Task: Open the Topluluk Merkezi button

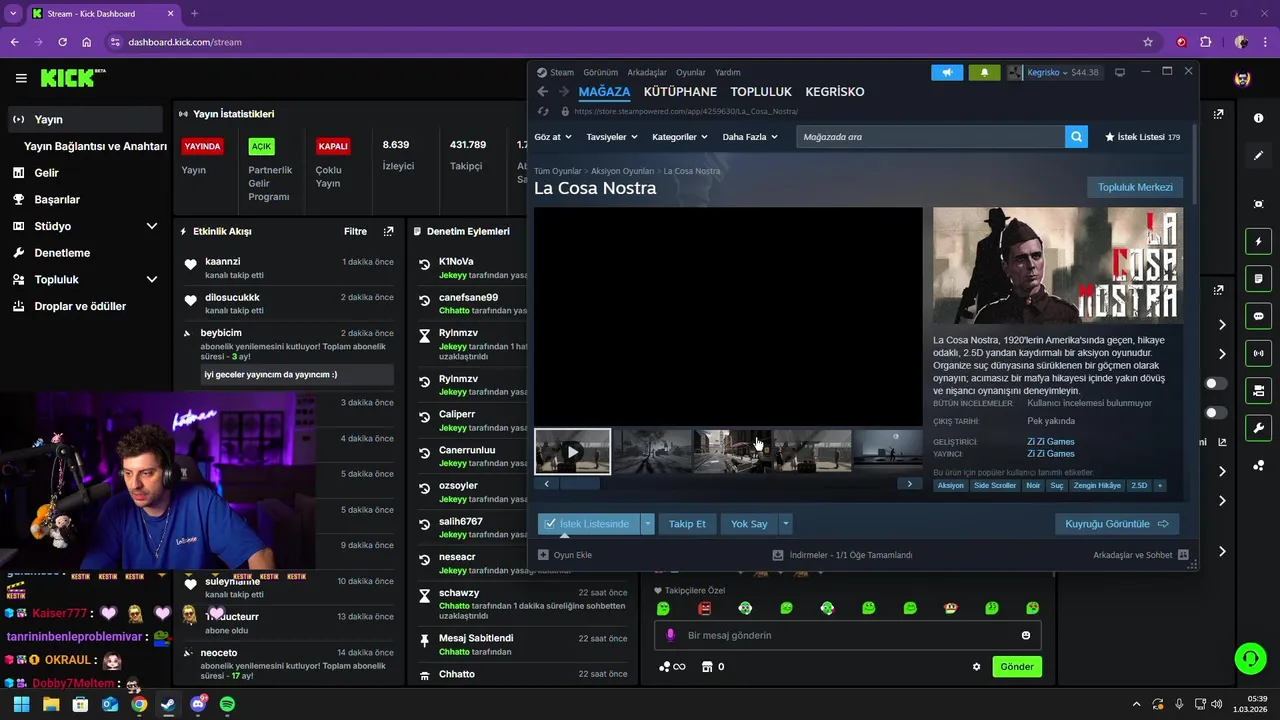Action: 1135,187
